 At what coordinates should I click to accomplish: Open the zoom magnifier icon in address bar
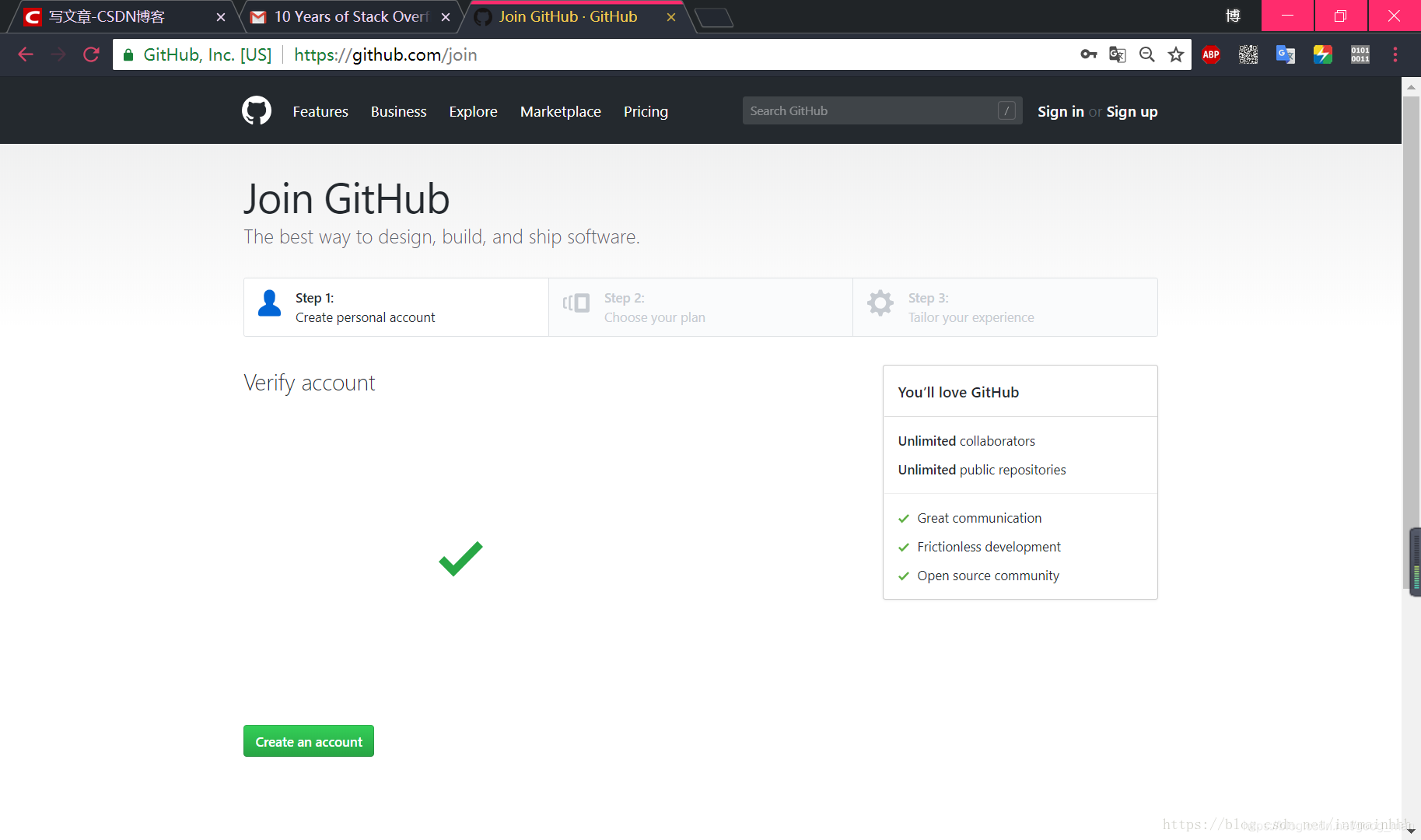pos(1146,54)
